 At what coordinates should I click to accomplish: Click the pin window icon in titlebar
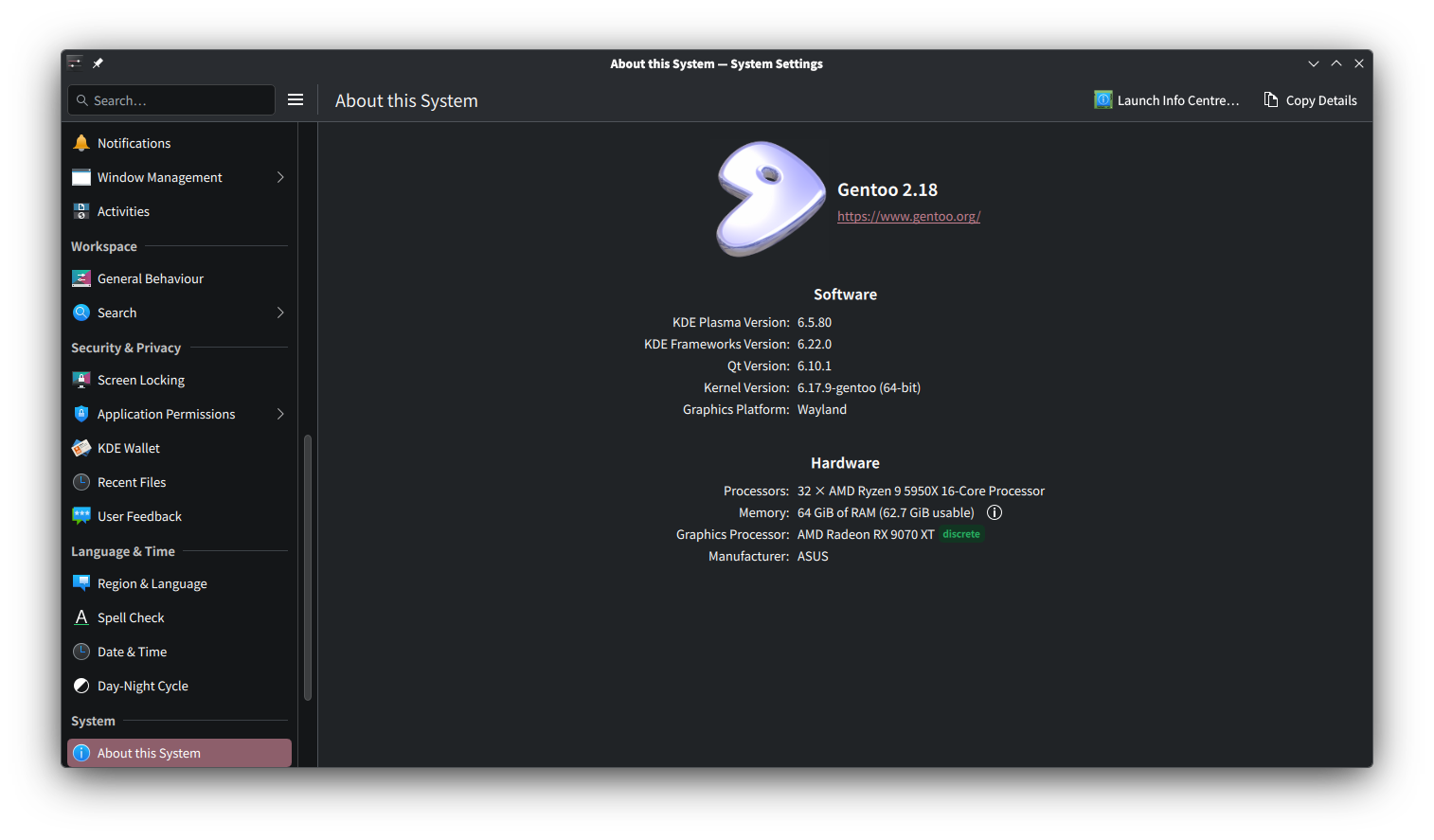tap(98, 63)
